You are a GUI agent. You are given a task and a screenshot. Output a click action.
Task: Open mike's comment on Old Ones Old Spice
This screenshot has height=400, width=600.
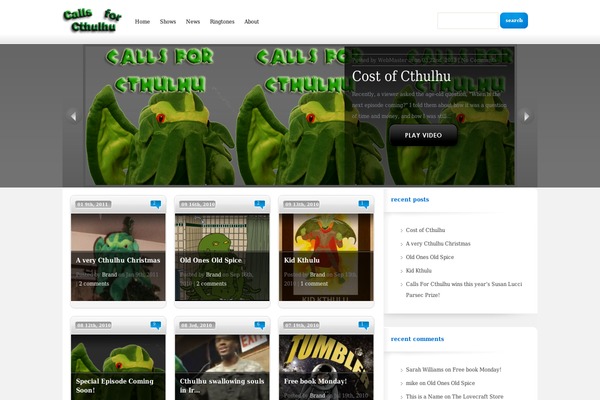[440, 383]
